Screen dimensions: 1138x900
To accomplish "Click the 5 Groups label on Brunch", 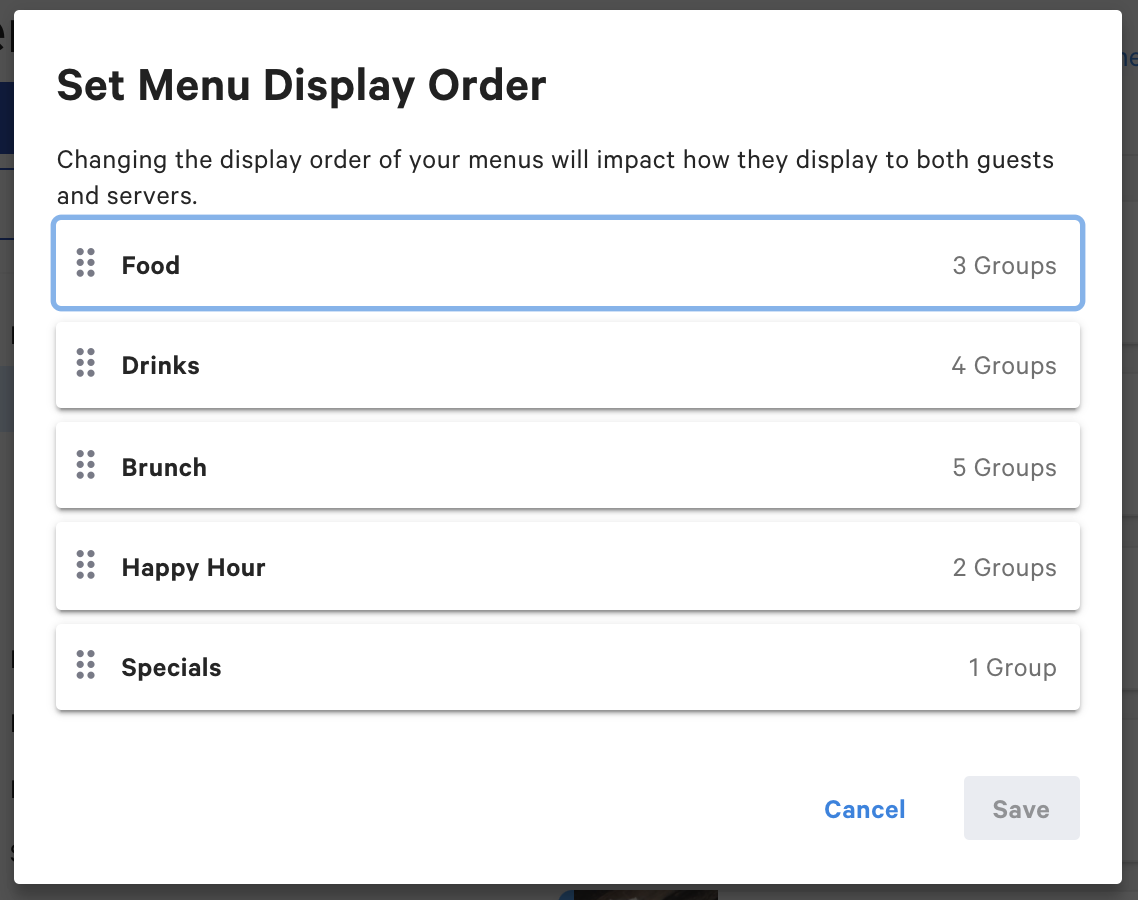I will (1004, 466).
